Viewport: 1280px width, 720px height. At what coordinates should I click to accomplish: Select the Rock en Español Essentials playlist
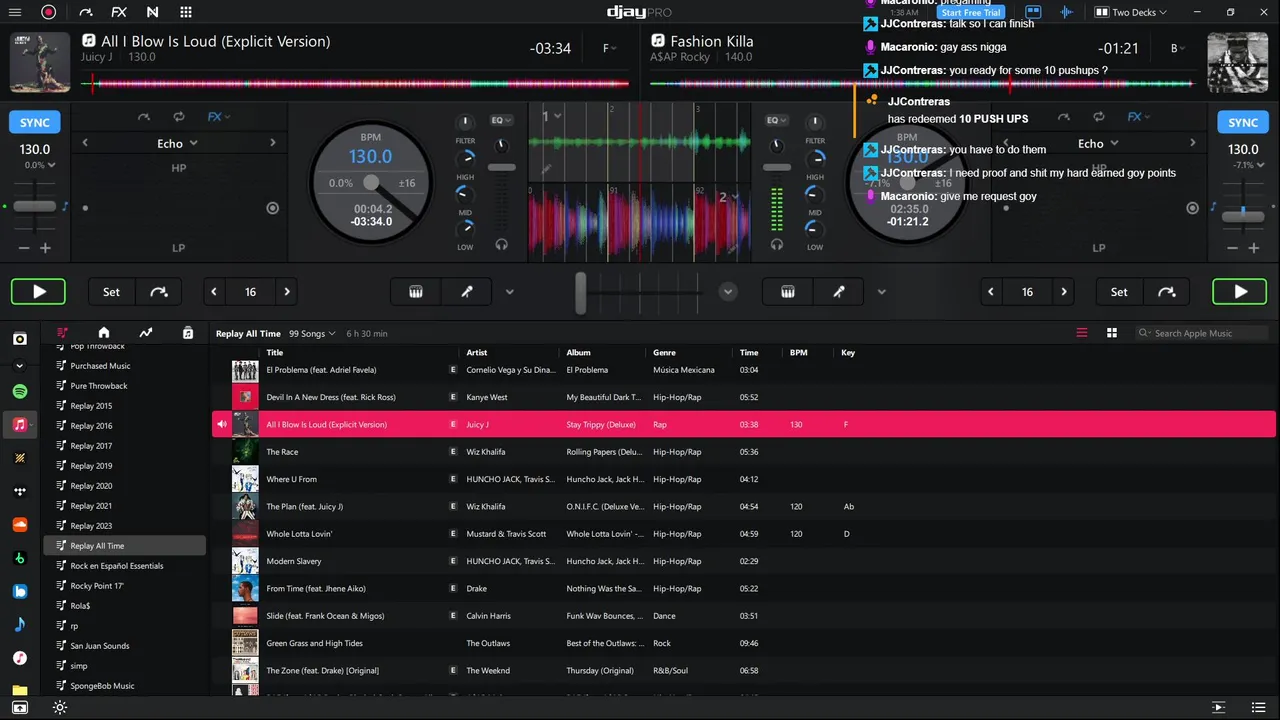(117, 566)
